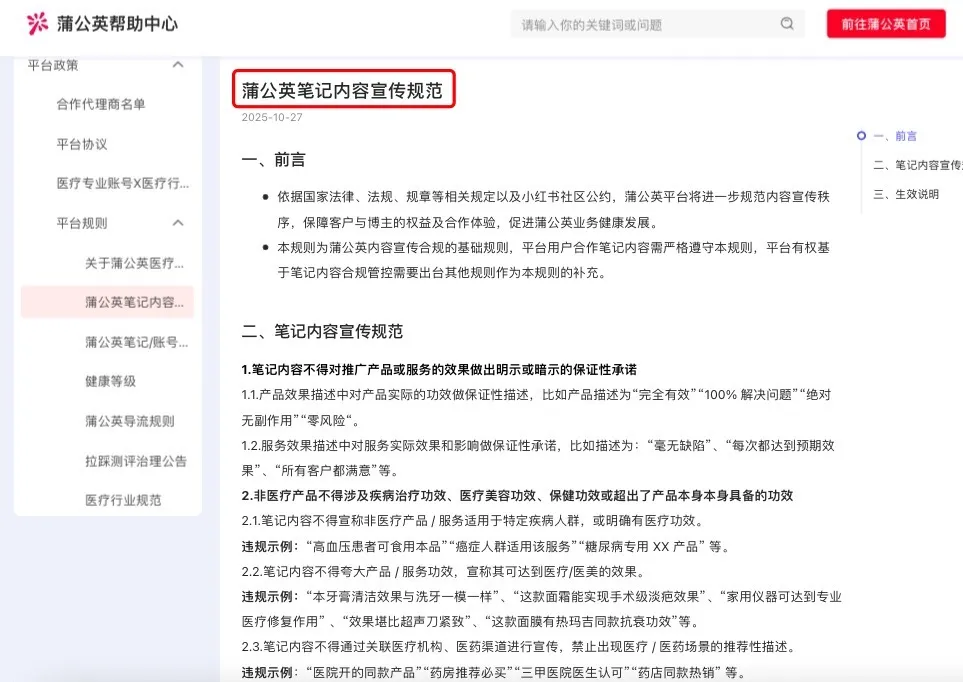Click bold line starting 2.非医疗产品不得涉及
Screen dimensions: 963x682
517,496
